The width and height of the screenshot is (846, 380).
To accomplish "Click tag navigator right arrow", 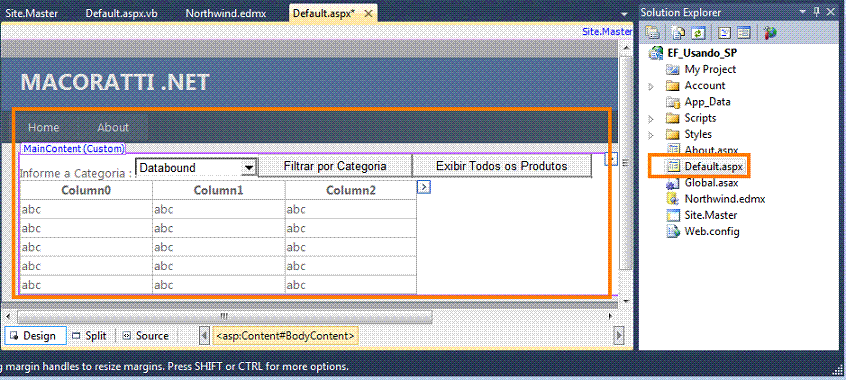I will coord(619,336).
